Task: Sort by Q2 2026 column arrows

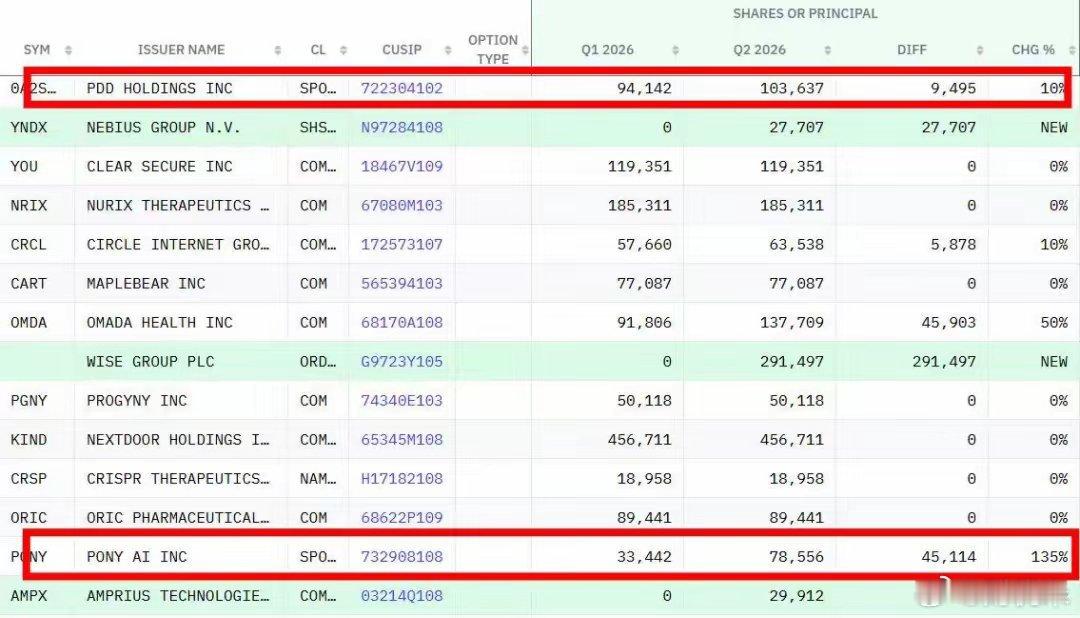Action: tap(828, 50)
